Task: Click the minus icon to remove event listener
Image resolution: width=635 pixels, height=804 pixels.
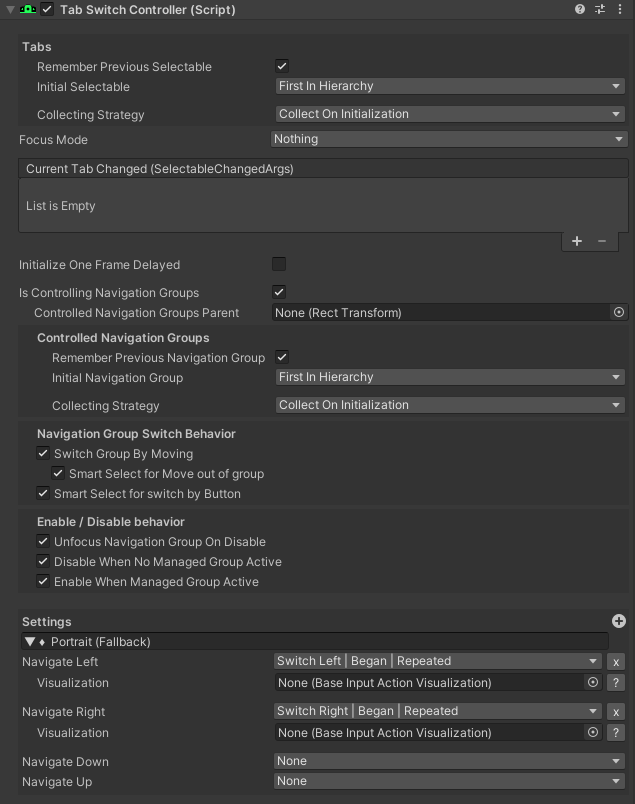Action: point(602,241)
